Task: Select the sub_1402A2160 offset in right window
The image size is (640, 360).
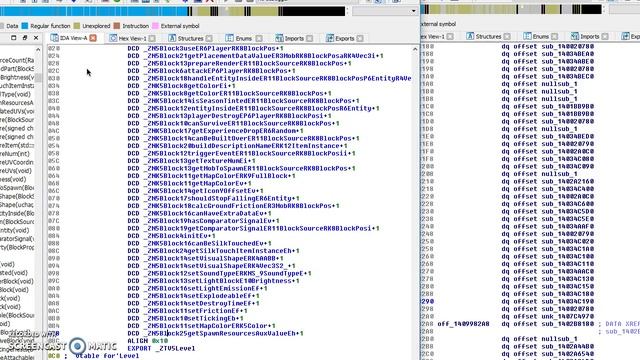Action: click(568, 181)
